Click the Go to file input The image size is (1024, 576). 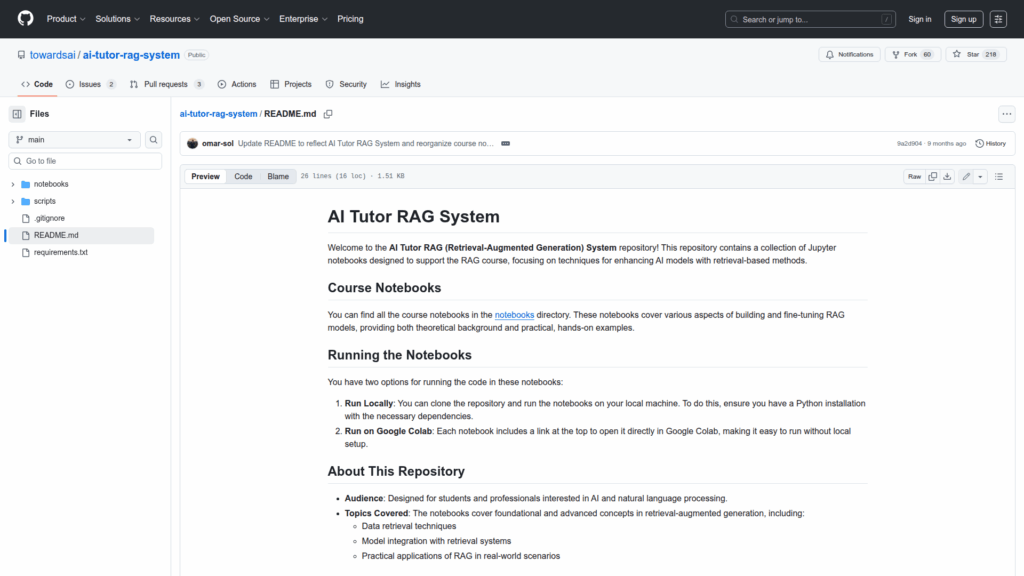tap(85, 161)
